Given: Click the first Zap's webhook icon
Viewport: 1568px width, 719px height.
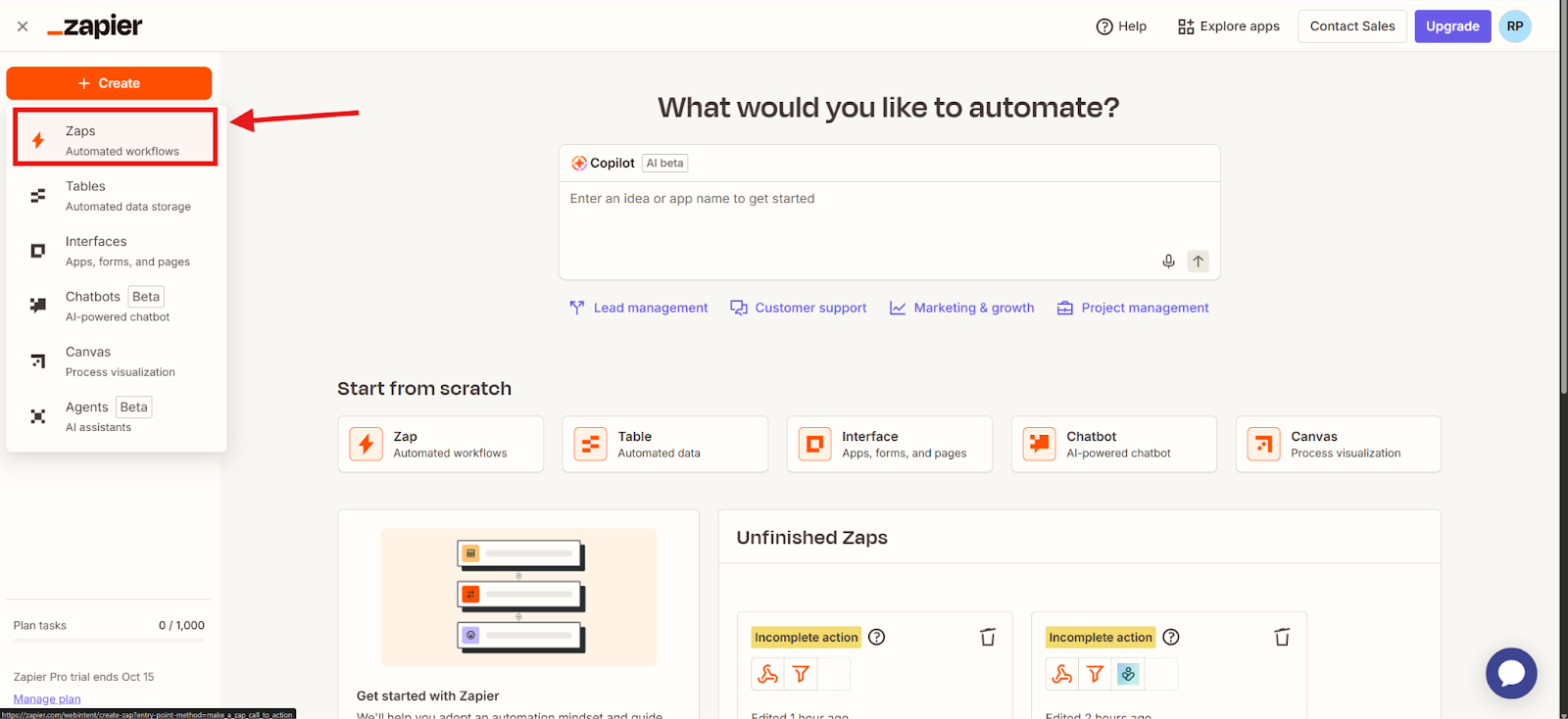Looking at the screenshot, I should 768,674.
